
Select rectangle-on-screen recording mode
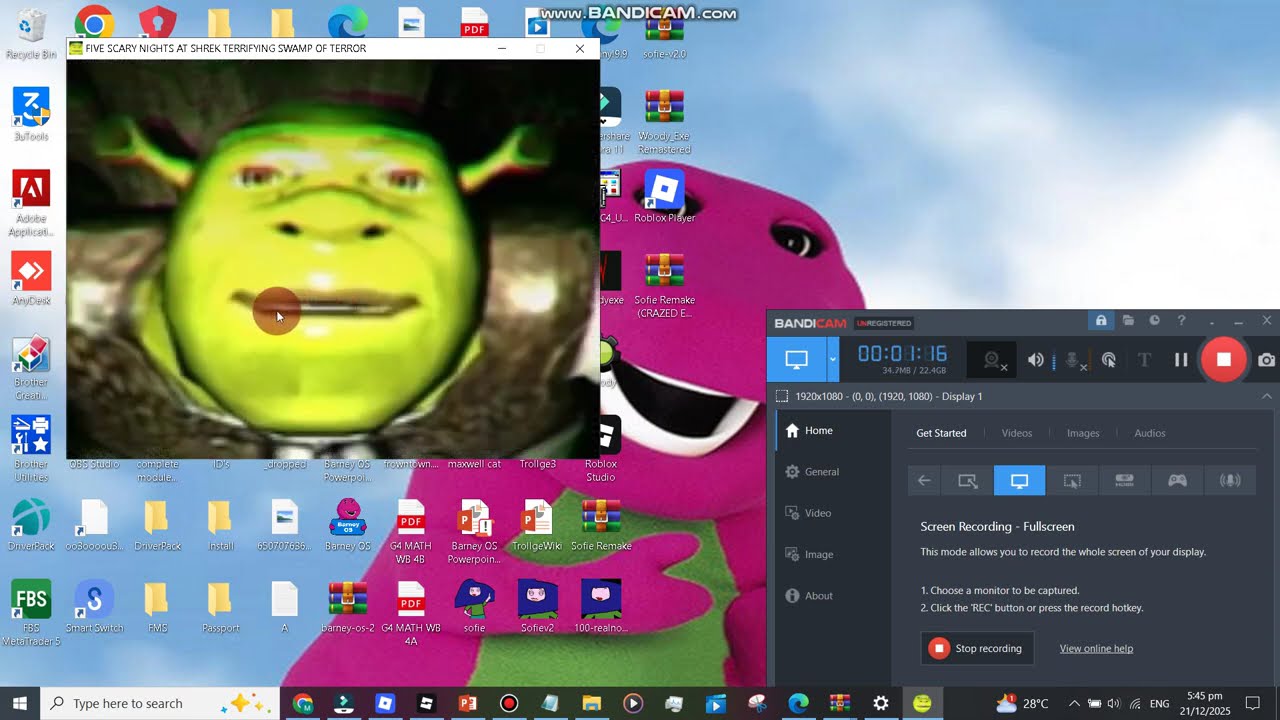(968, 481)
